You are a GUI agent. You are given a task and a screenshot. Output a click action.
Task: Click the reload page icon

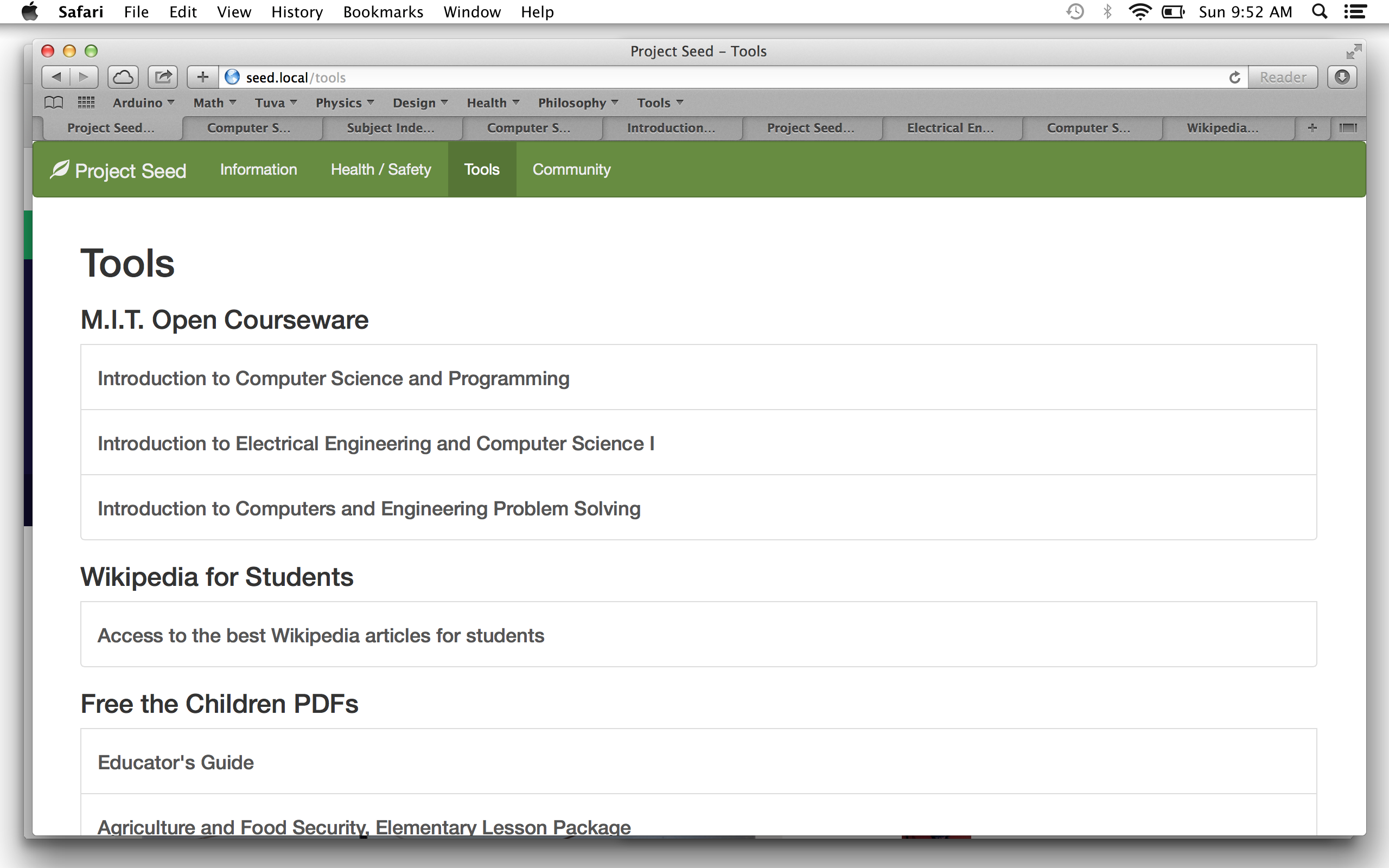tap(1234, 78)
